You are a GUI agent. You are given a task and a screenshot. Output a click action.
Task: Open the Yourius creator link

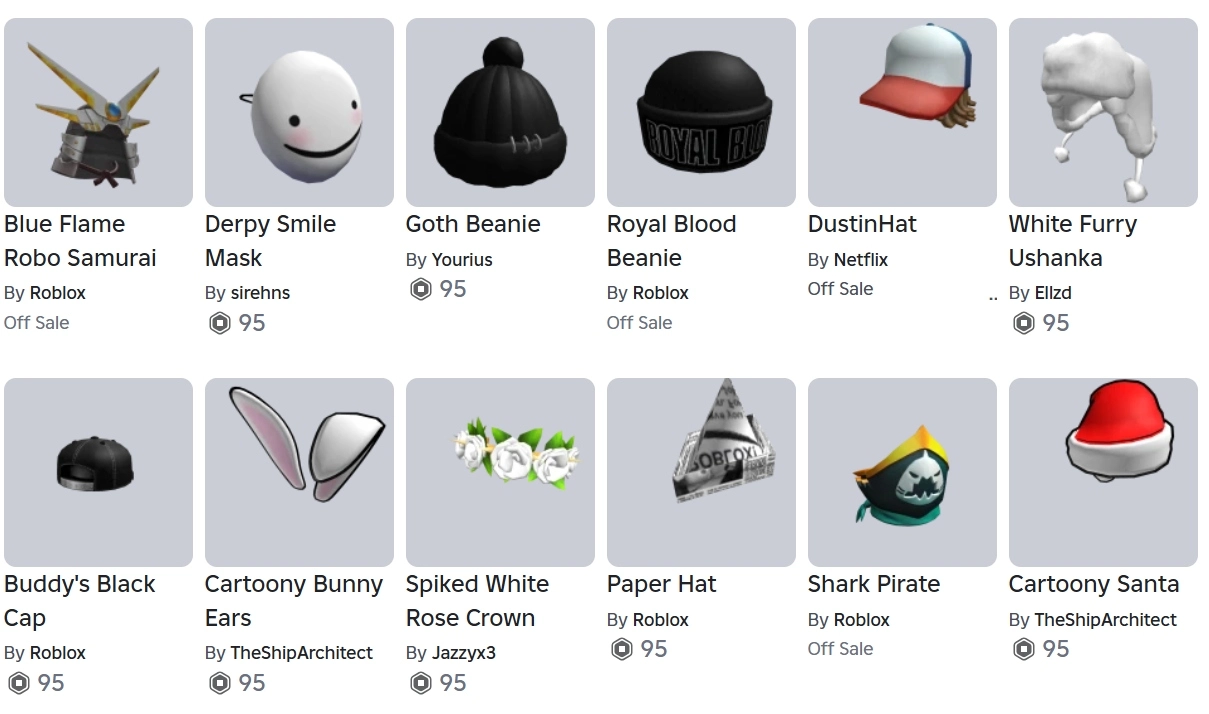click(x=462, y=259)
